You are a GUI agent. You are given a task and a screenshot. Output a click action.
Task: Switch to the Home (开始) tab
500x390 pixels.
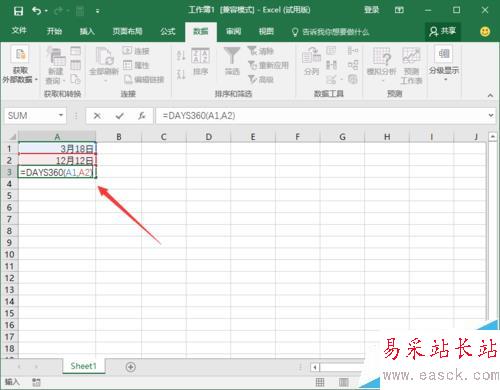pos(54,31)
